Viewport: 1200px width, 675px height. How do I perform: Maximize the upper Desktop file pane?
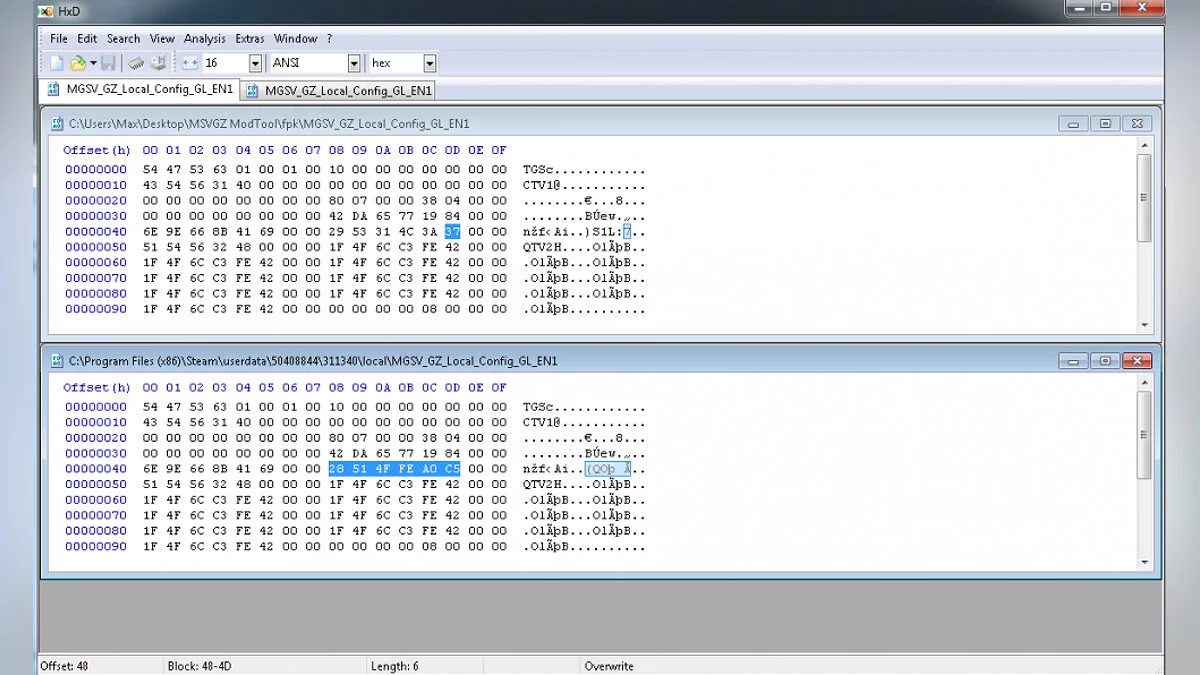click(1105, 124)
